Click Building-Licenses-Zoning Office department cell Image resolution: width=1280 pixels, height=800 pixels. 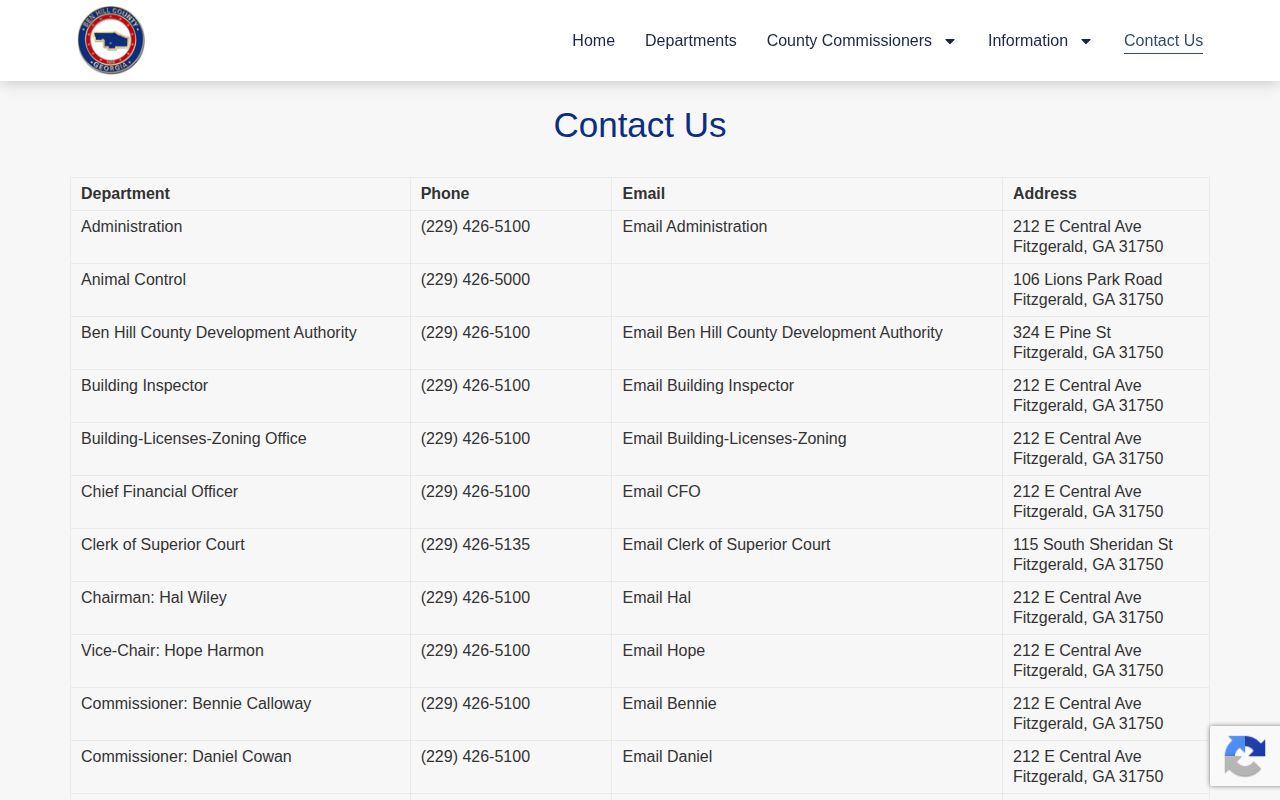(x=240, y=449)
